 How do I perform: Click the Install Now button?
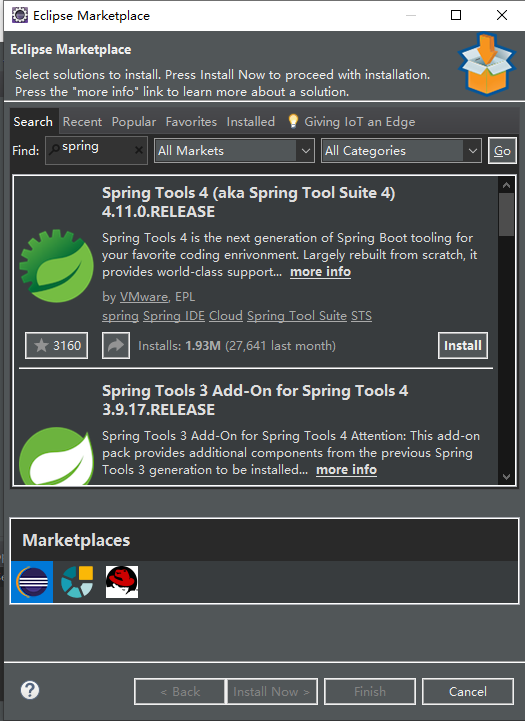coord(271,692)
